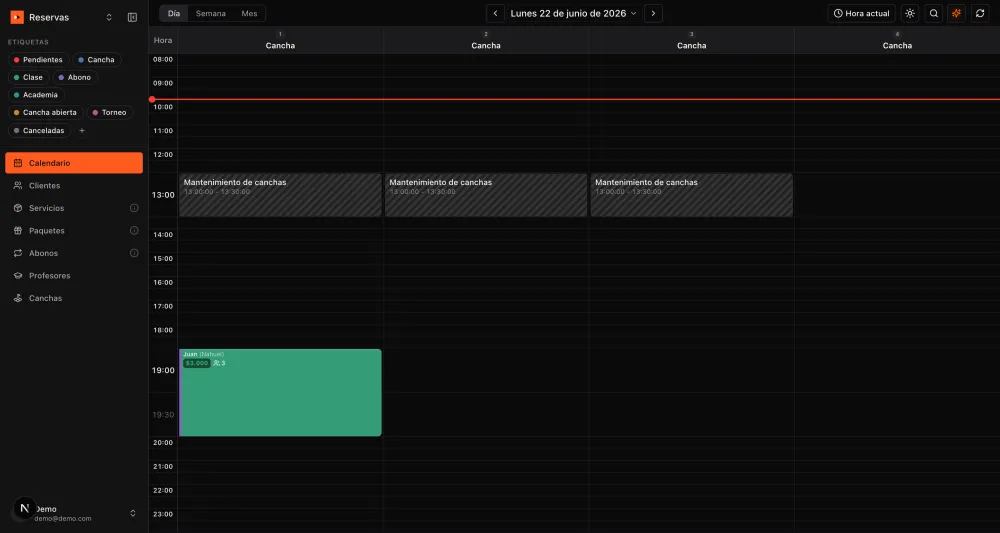
Task: Click info icon beside Abonos
Action: (x=134, y=253)
